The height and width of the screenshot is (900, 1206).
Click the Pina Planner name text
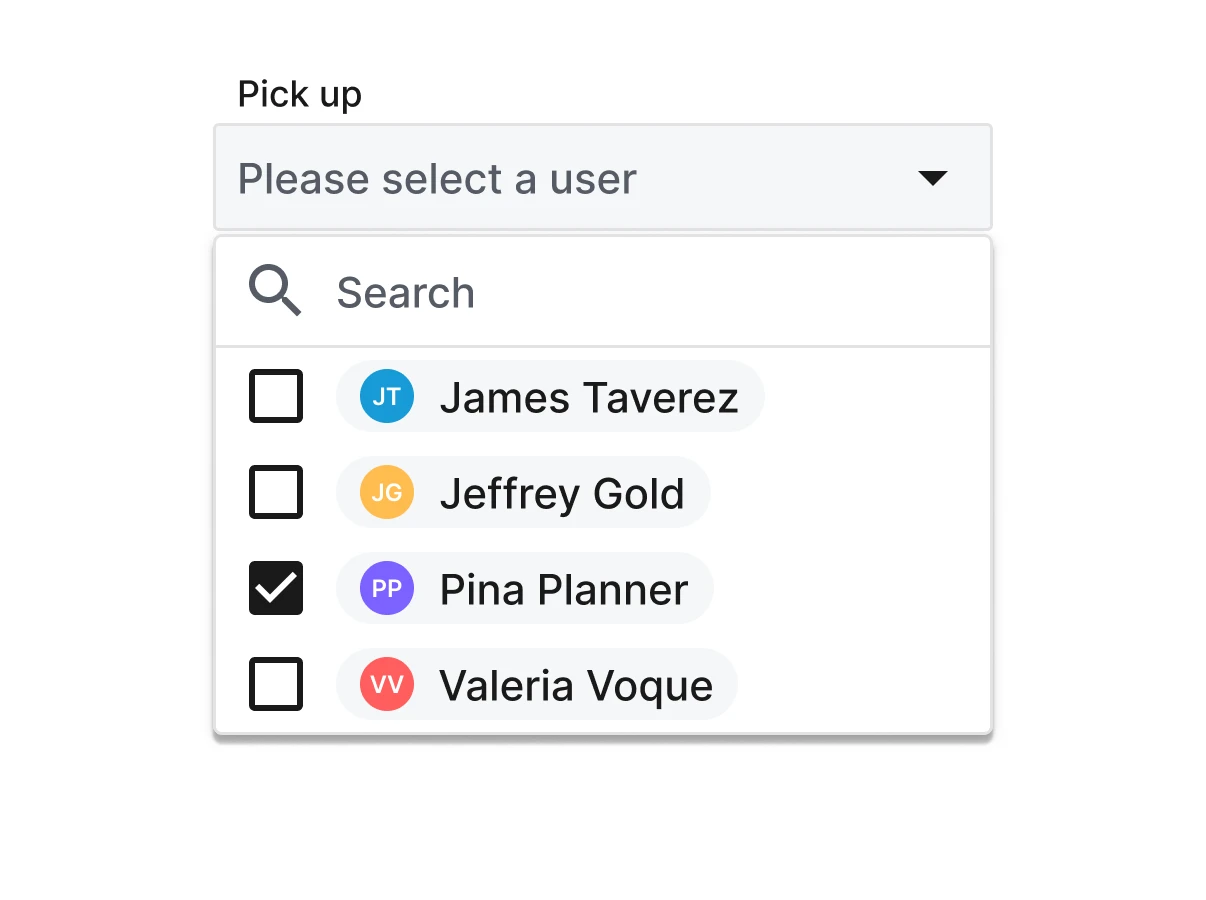pos(564,589)
